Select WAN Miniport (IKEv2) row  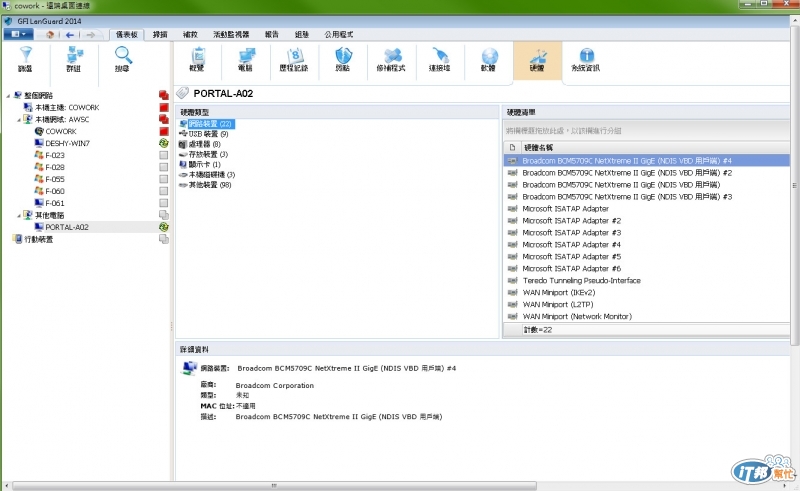click(x=646, y=292)
